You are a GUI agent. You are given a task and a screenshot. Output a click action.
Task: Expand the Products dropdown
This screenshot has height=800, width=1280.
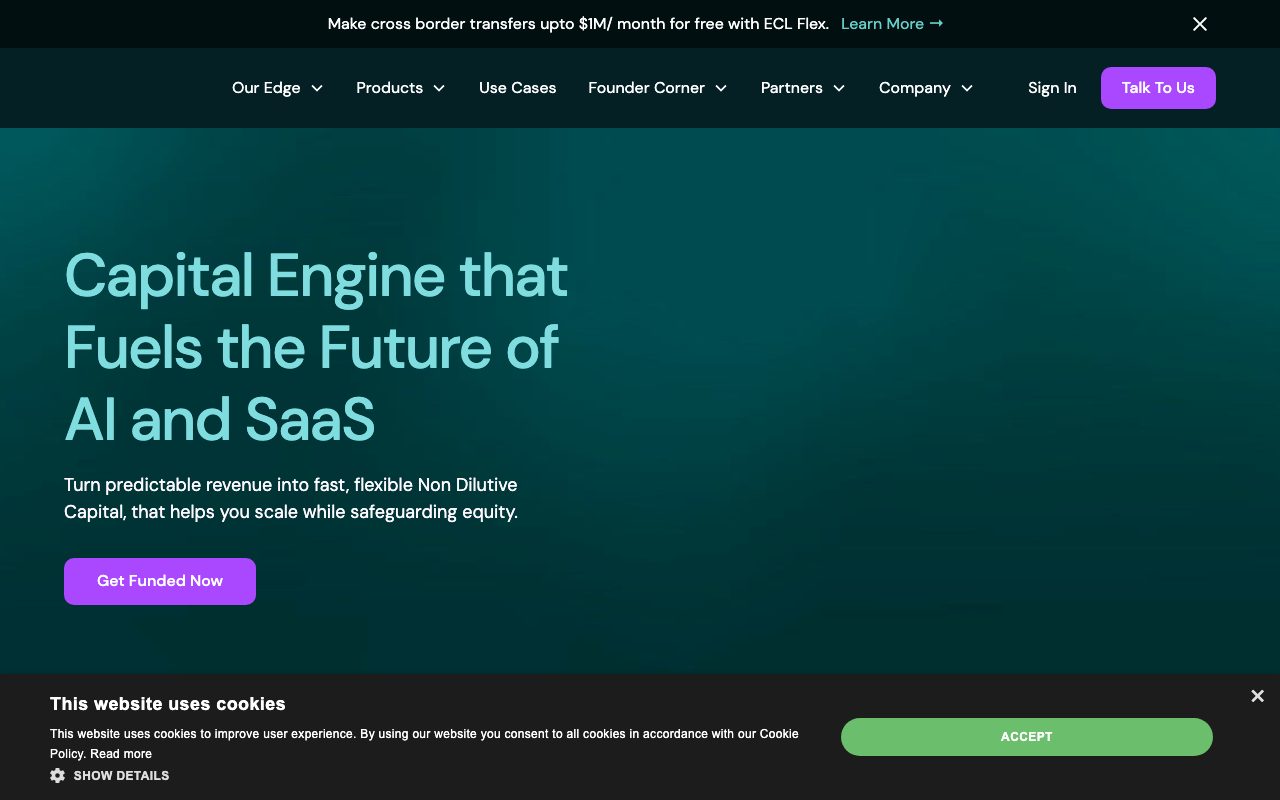[401, 88]
